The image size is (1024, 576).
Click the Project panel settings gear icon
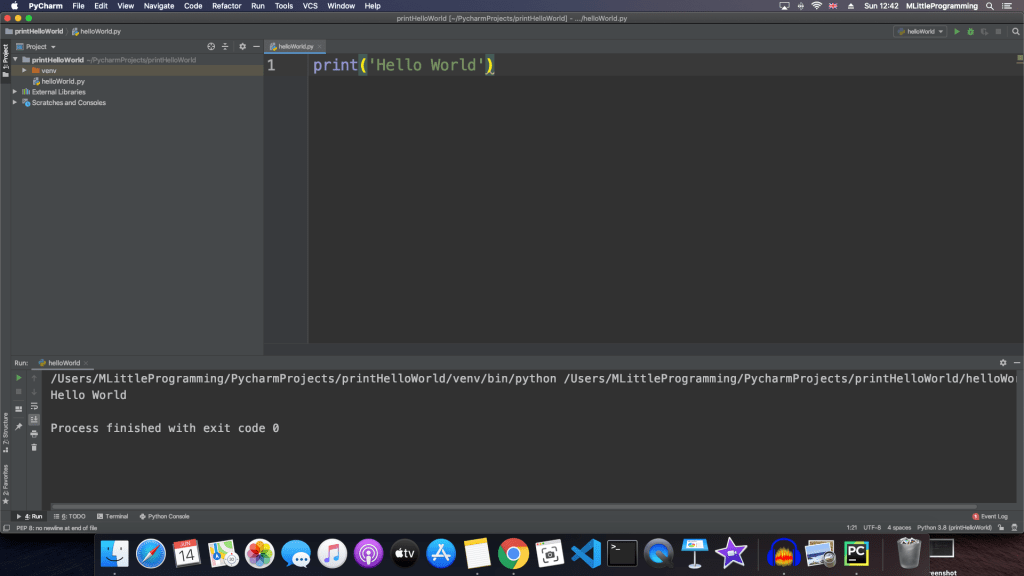tap(242, 46)
